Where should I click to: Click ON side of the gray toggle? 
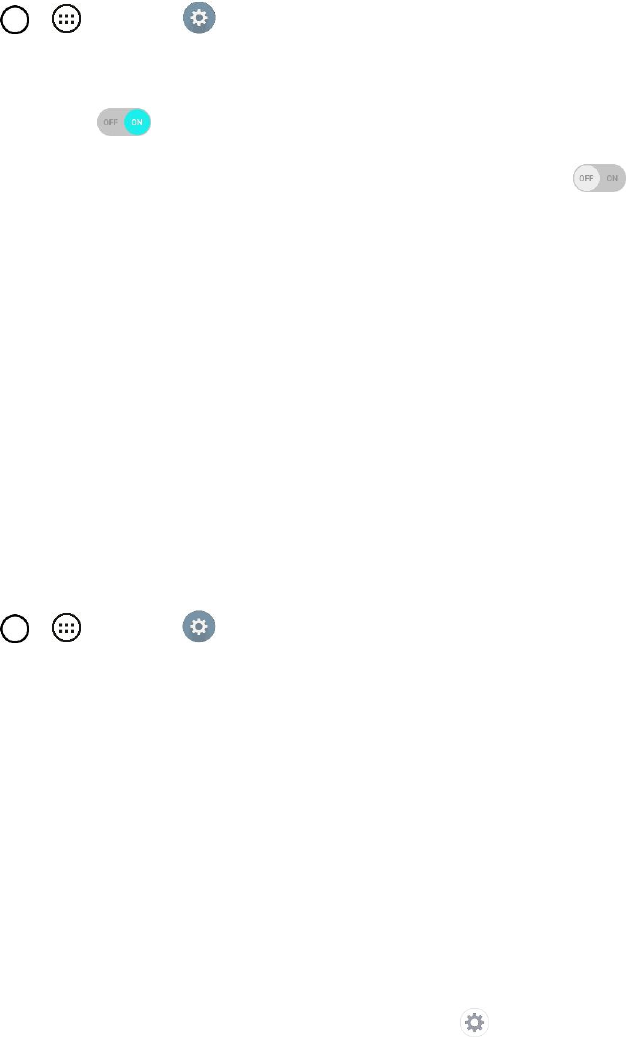pyautogui.click(x=613, y=178)
